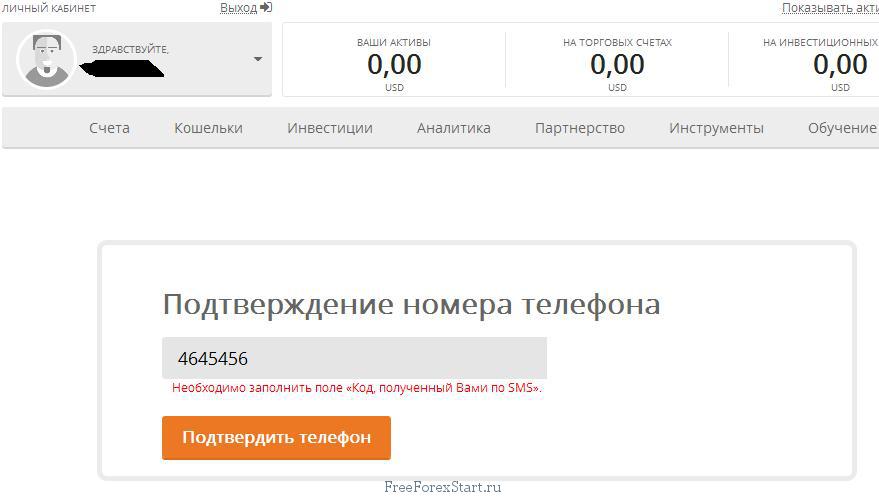The width and height of the screenshot is (879, 501).
Task: Click the Ваши активы balance amount
Action: tap(394, 65)
